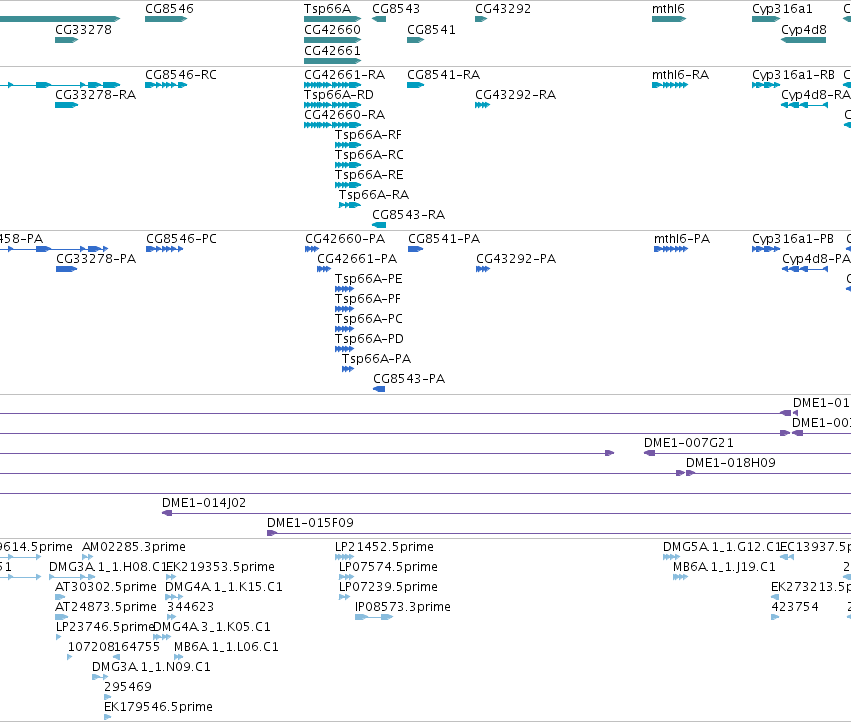Screen dimensions: 851x722
Task: Select protein Tsp66A-PC
Action: 344,329
